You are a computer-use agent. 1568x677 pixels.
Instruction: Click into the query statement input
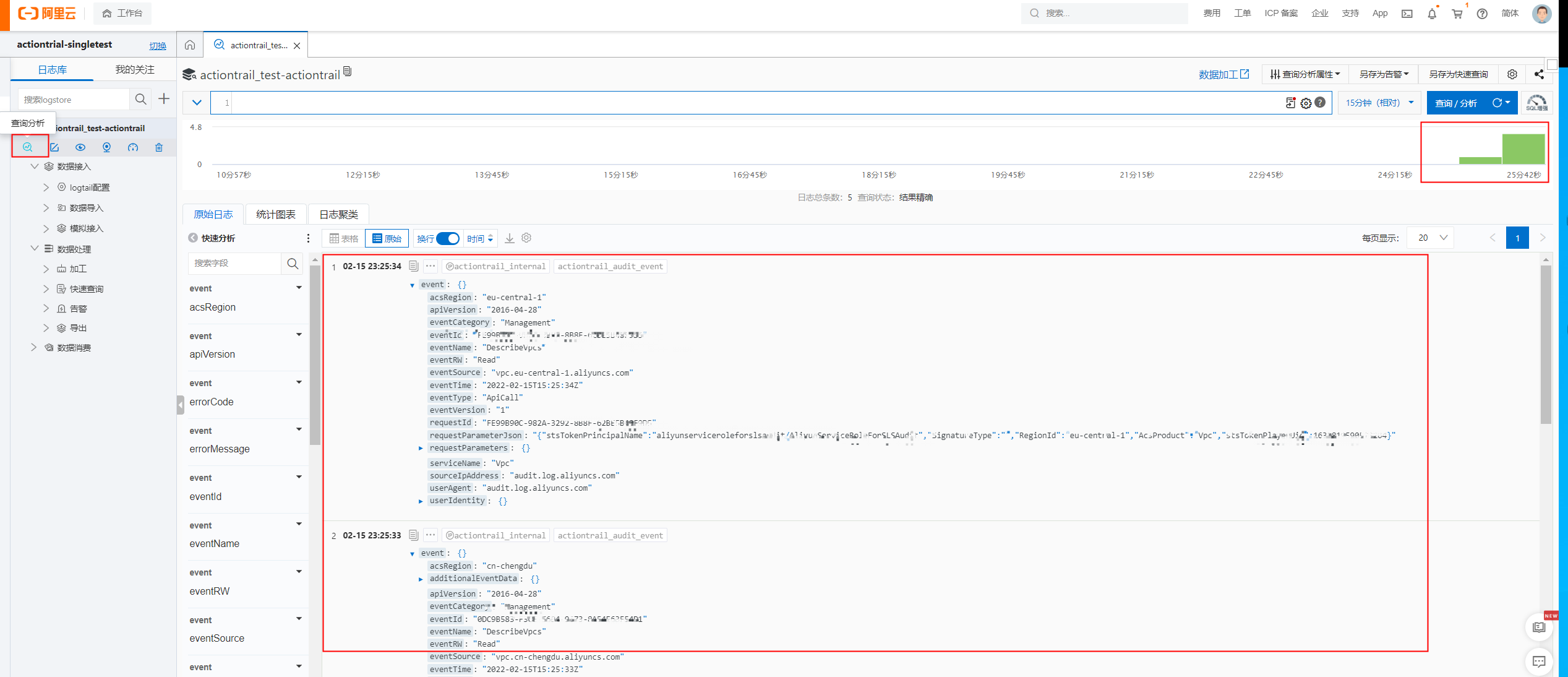point(758,103)
